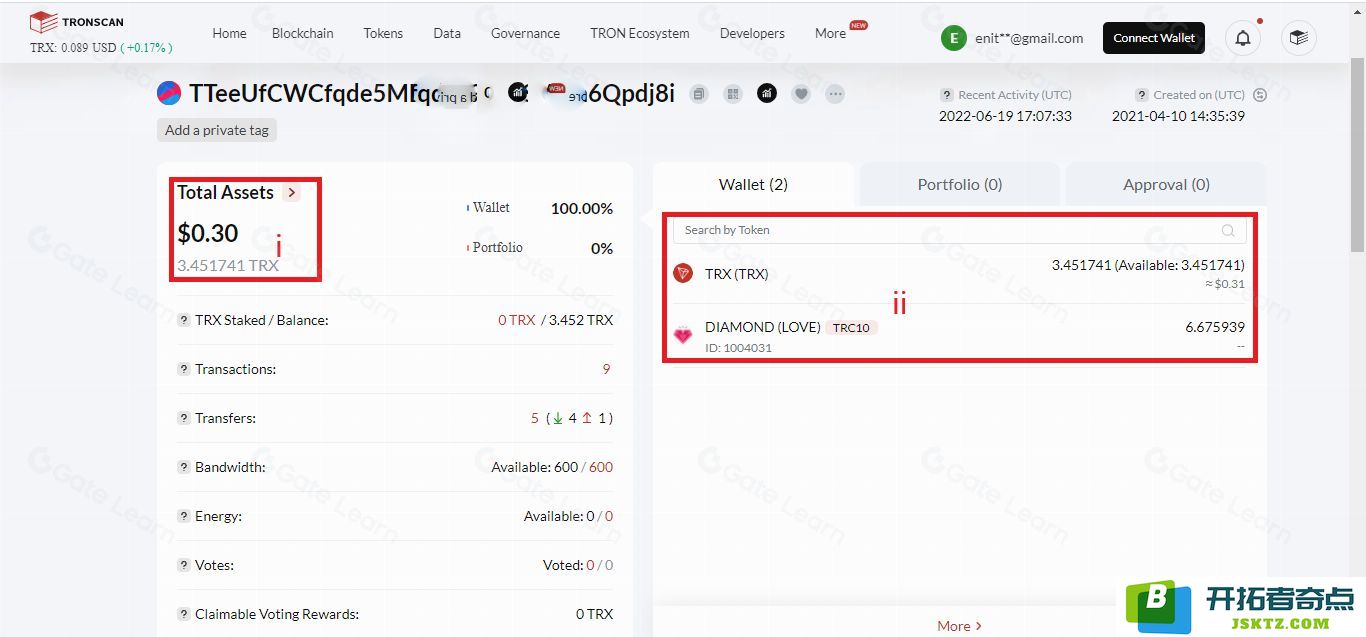The width and height of the screenshot is (1366, 637).
Task: Click the enit**@gmail.com account name
Action: coord(1029,38)
